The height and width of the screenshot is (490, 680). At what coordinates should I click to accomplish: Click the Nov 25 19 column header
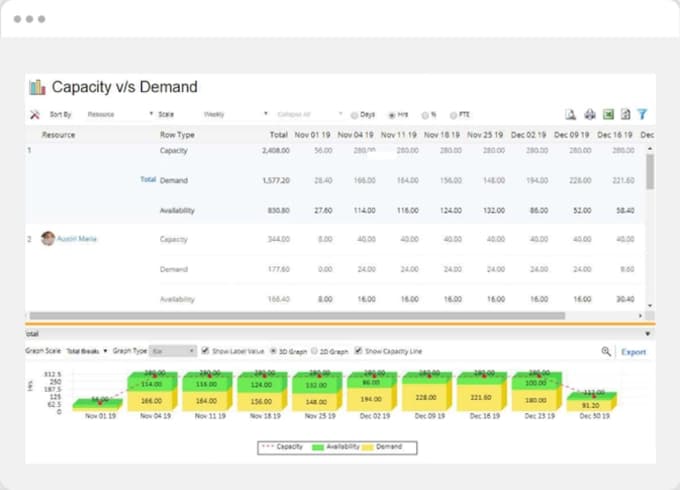[x=485, y=135]
